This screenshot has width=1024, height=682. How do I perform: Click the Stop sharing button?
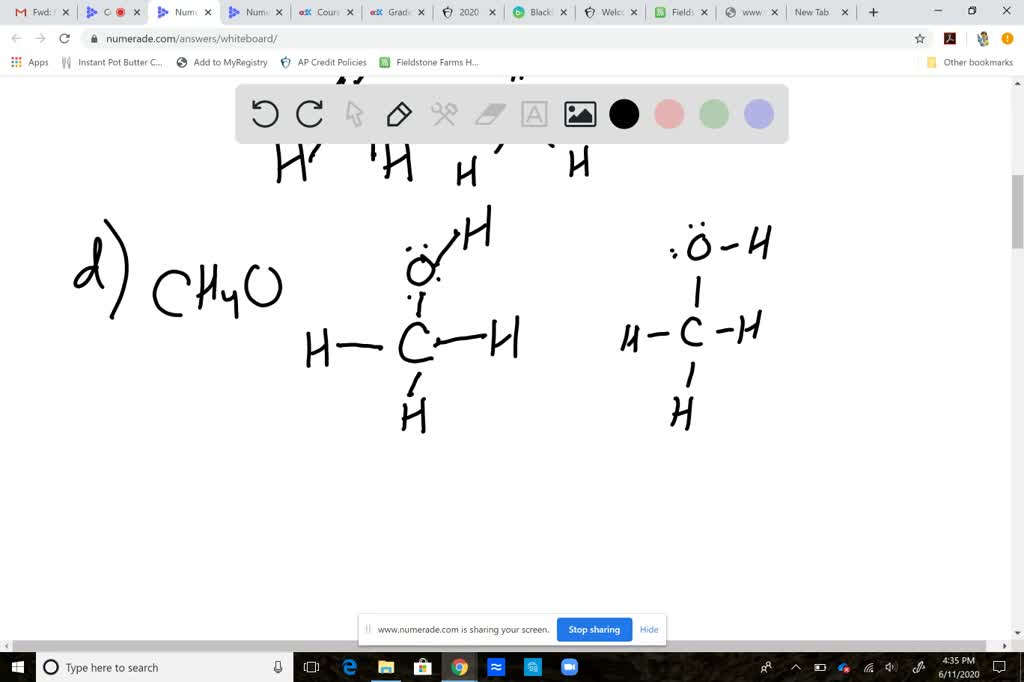tap(594, 629)
